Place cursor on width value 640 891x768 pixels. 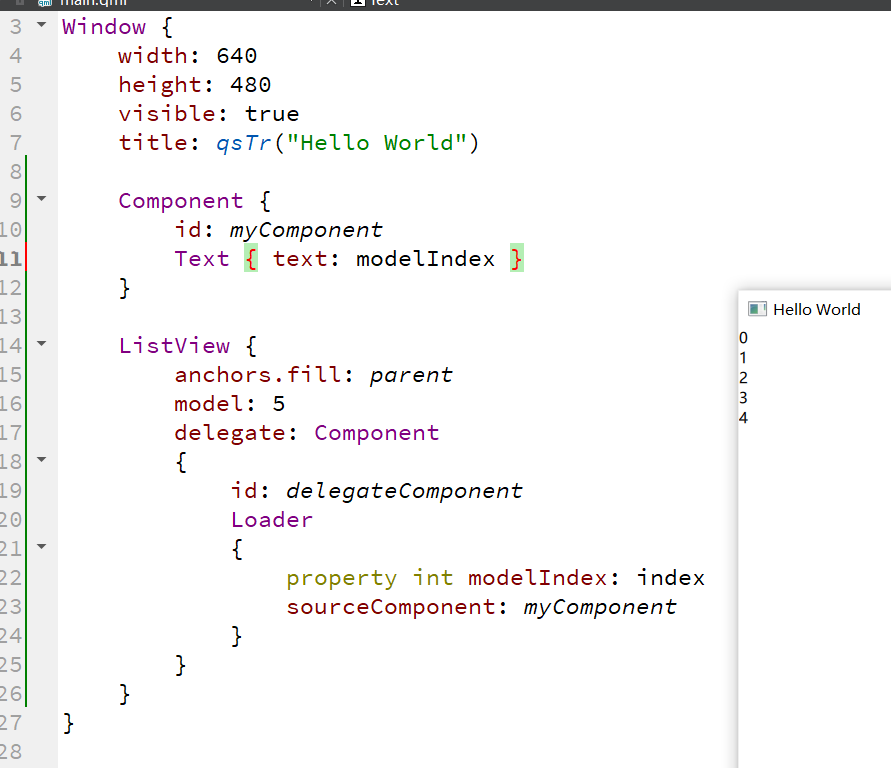pyautogui.click(x=237, y=56)
